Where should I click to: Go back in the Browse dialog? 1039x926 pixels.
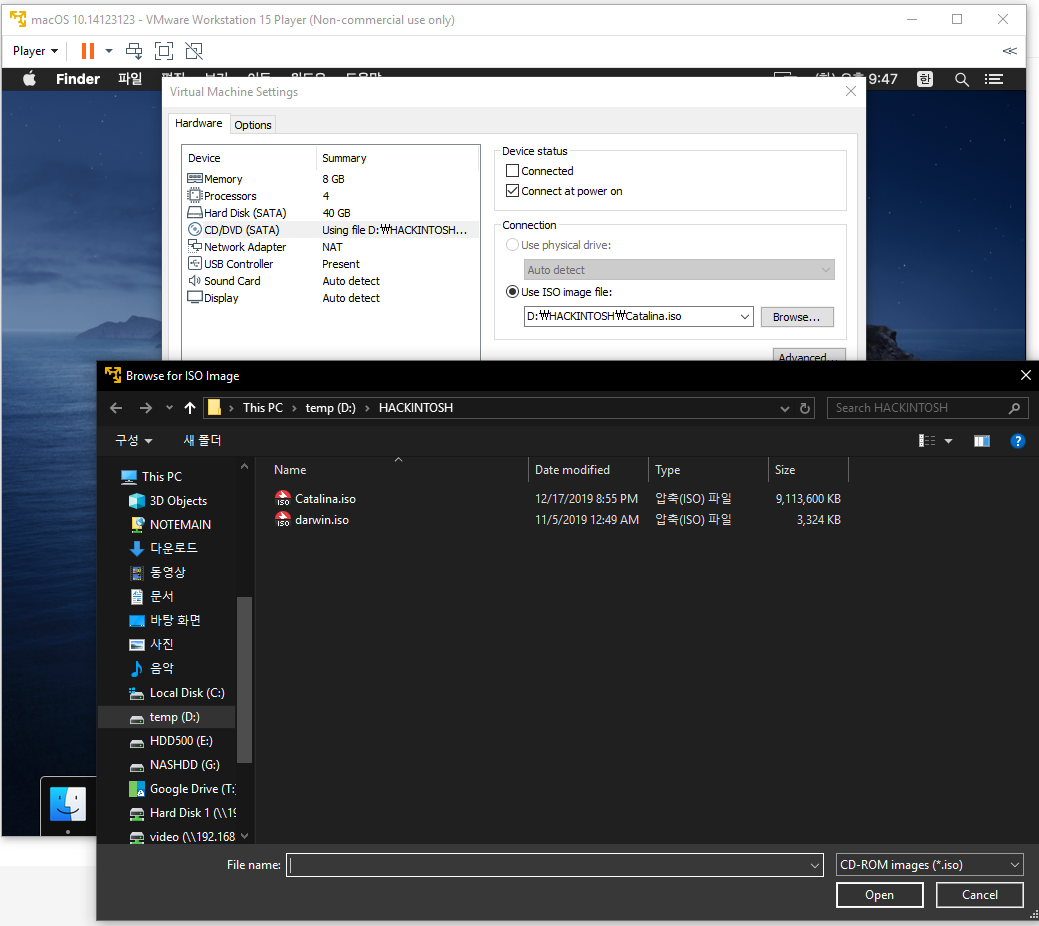click(x=116, y=408)
